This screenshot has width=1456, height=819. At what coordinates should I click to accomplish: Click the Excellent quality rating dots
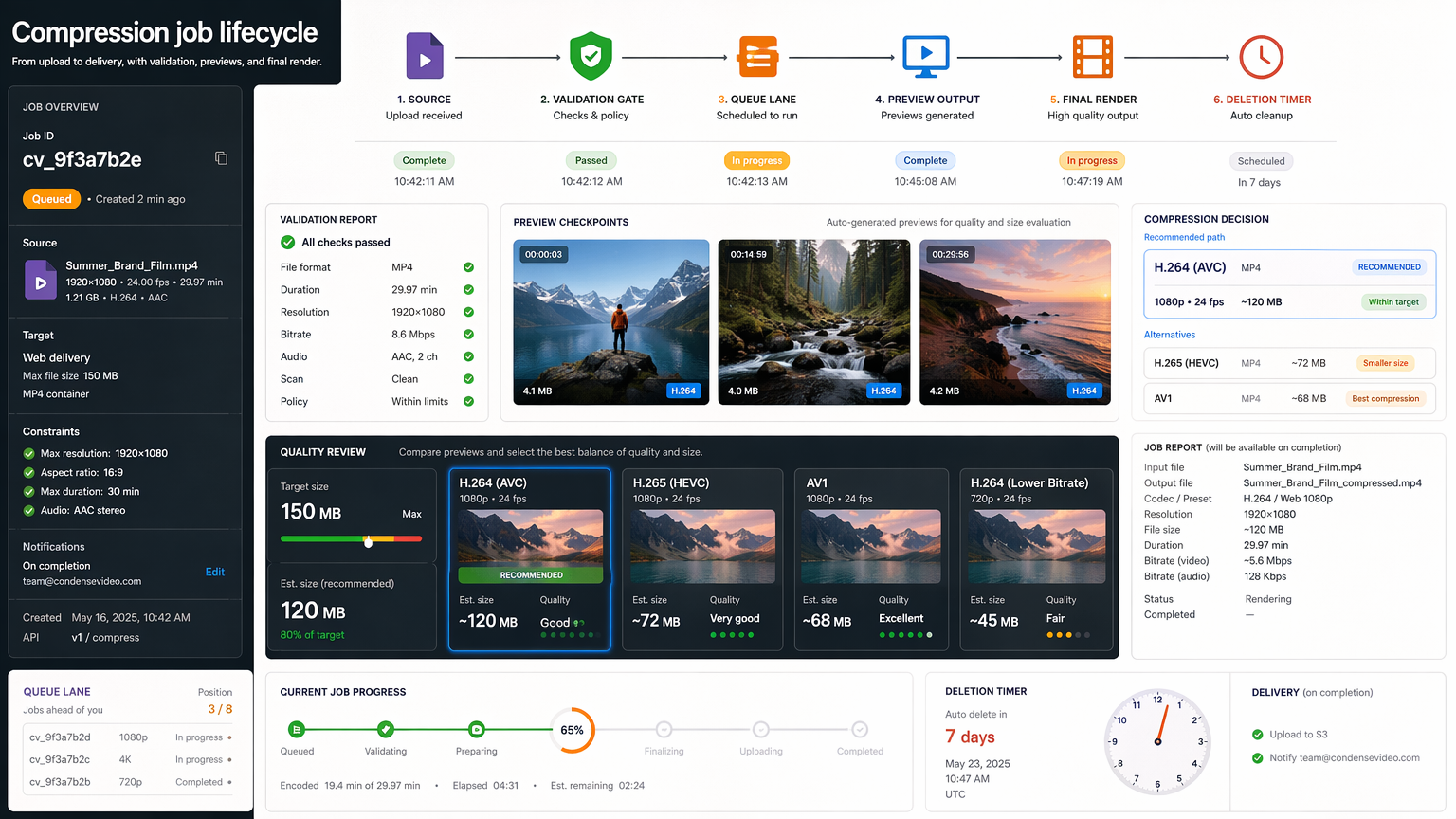coord(905,635)
